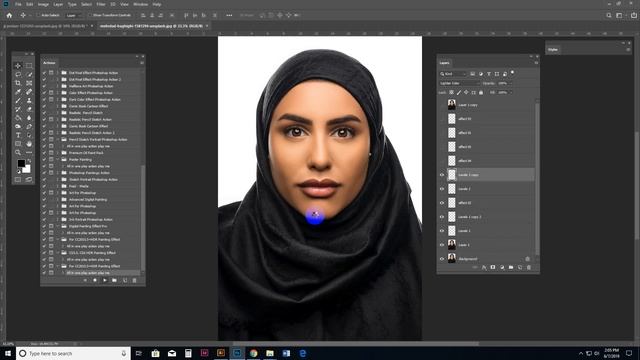640x360 pixels.
Task: Select the Pen tool
Action: click(29, 127)
